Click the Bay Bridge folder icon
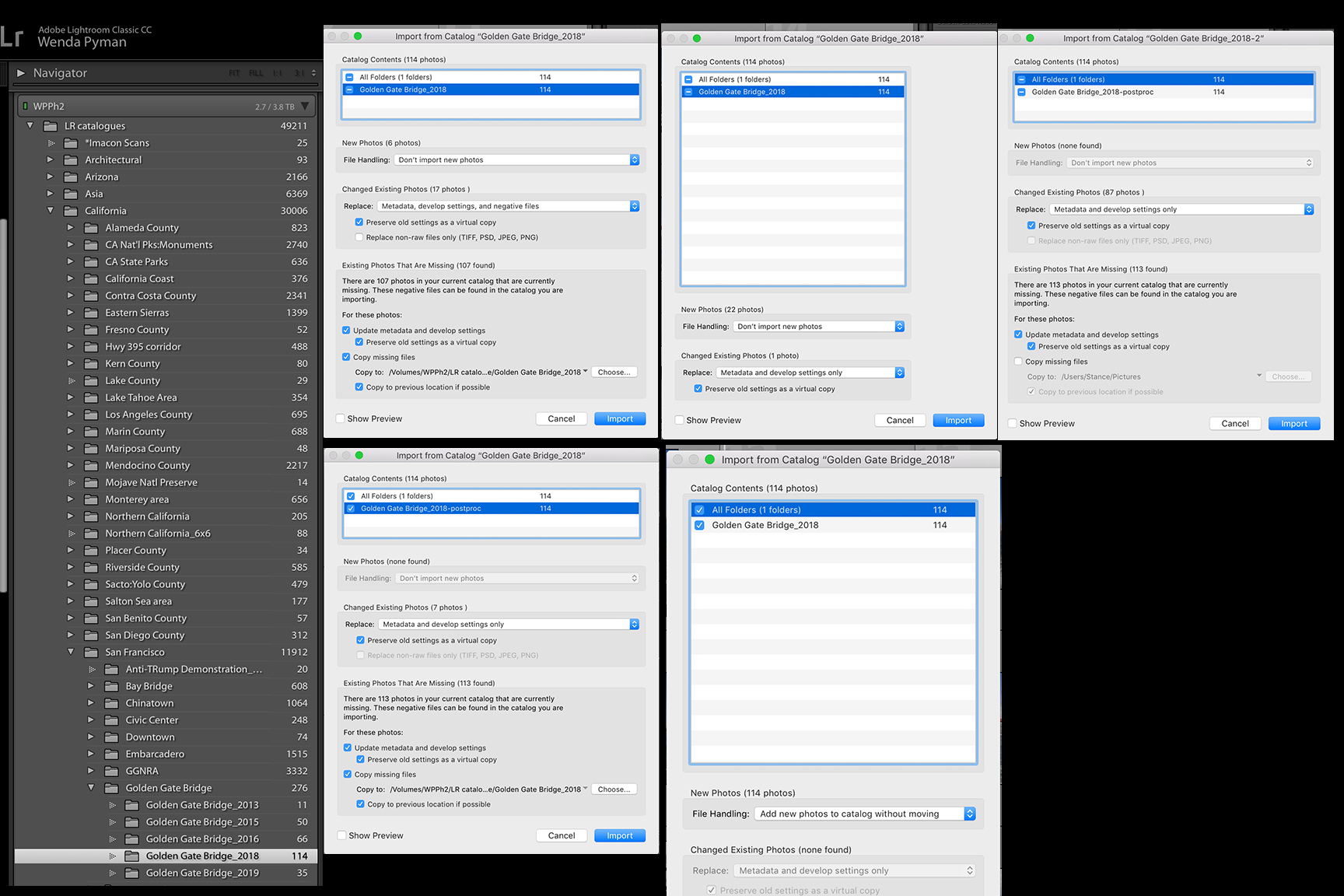Image resolution: width=1344 pixels, height=896 pixels. point(111,687)
